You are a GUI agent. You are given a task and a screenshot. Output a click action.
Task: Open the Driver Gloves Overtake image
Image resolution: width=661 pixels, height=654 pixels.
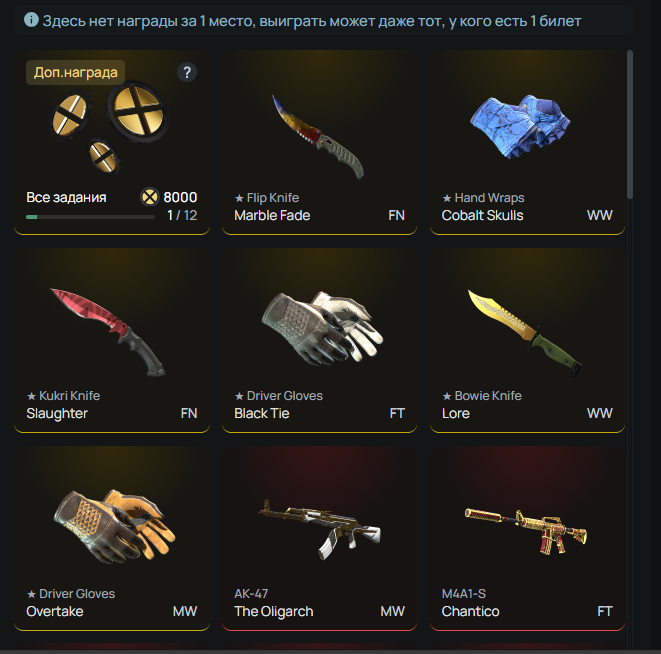coord(114,526)
